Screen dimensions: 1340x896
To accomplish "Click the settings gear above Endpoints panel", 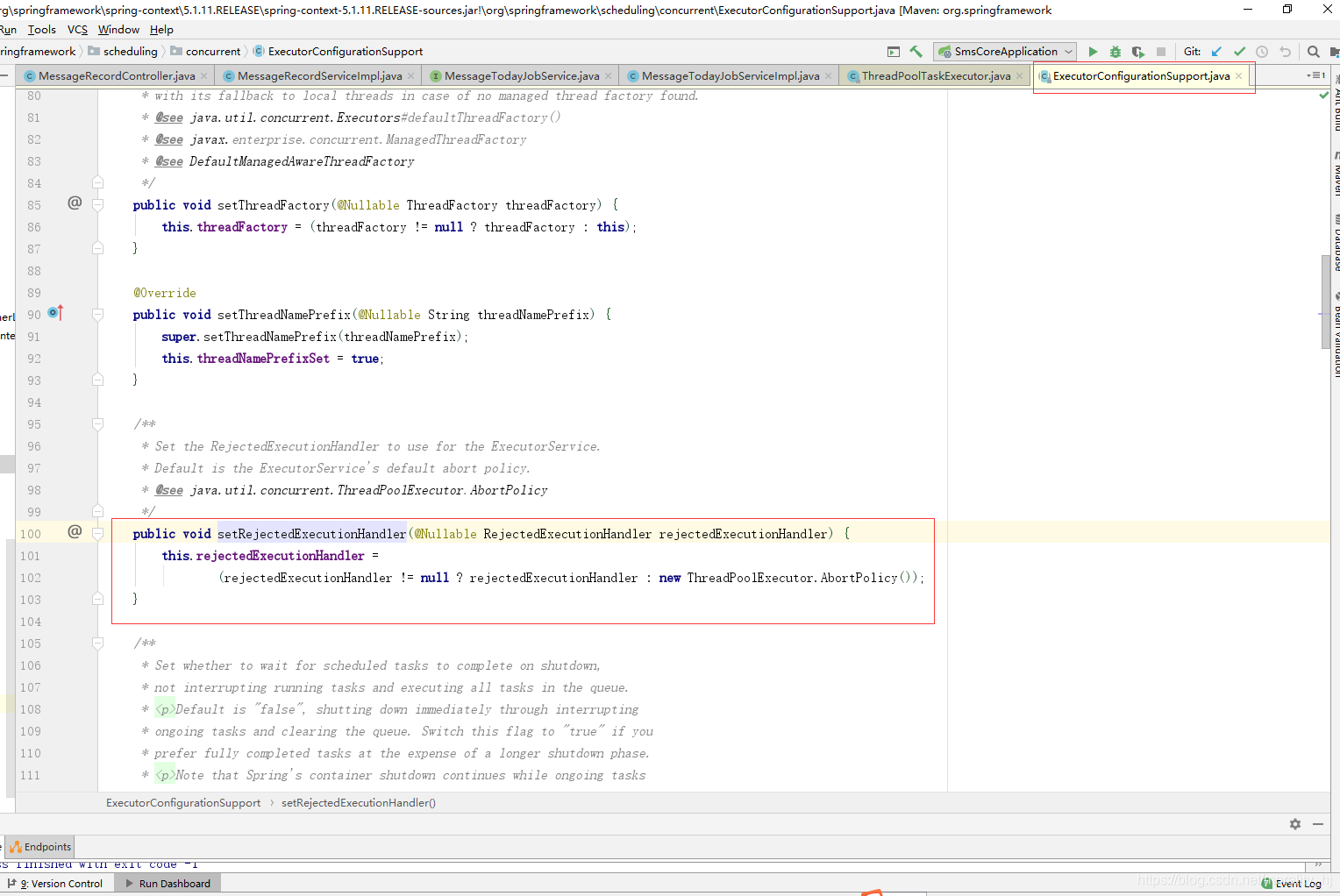I will pos(1294,824).
